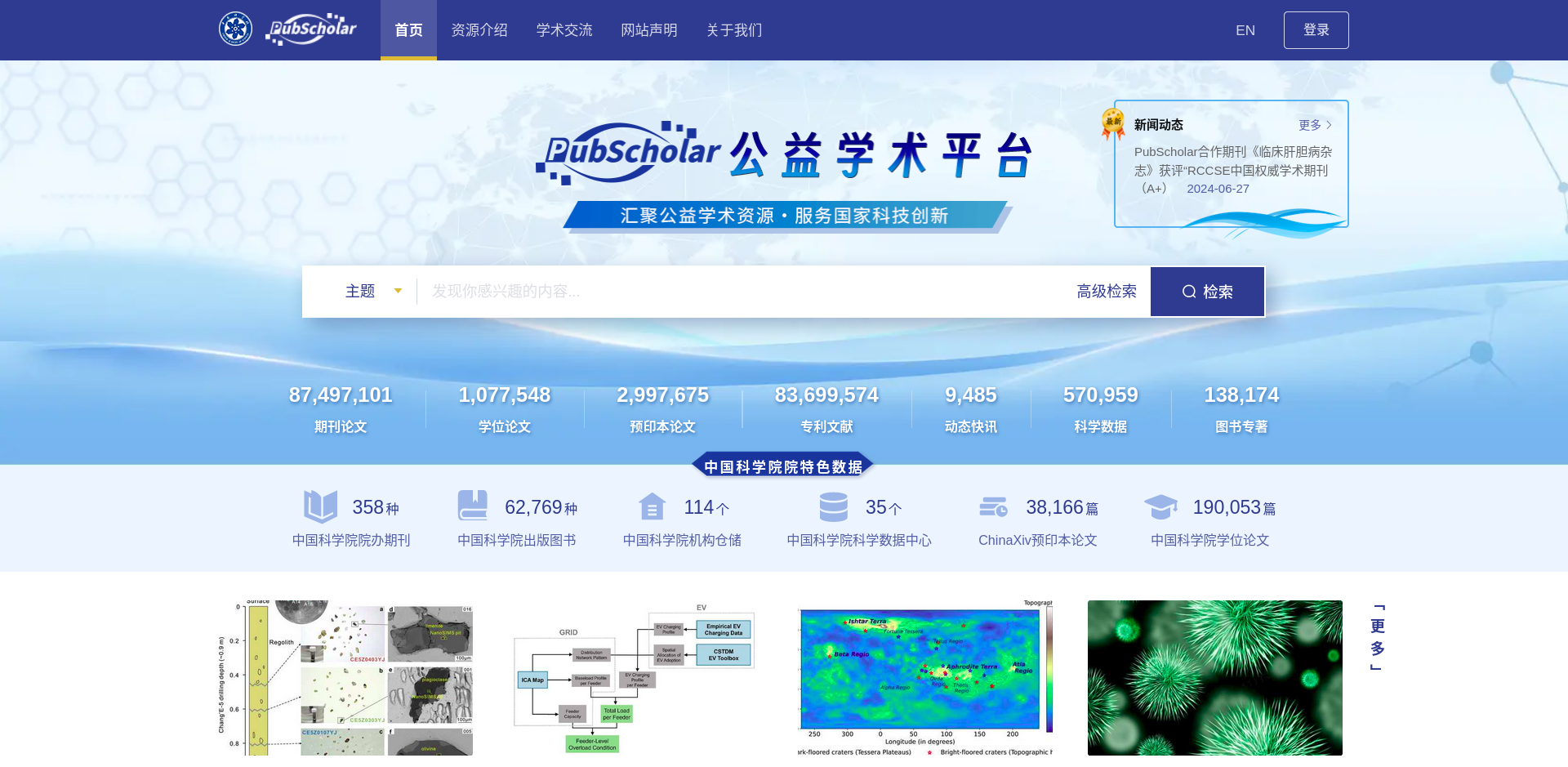Click the magnifier icon in the 检索 button
The image size is (1568, 767).
coord(1189,291)
